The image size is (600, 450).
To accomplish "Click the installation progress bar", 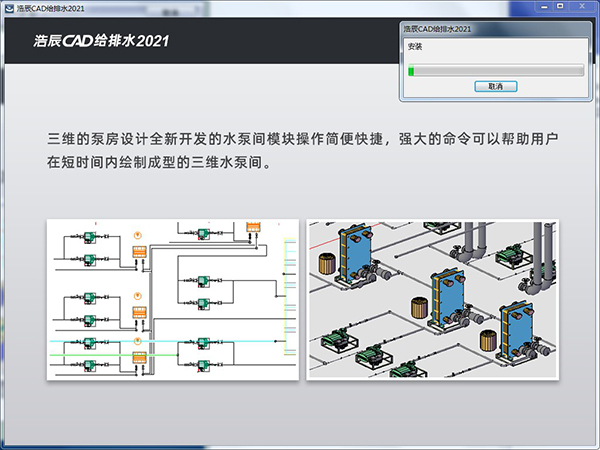I will click(495, 70).
